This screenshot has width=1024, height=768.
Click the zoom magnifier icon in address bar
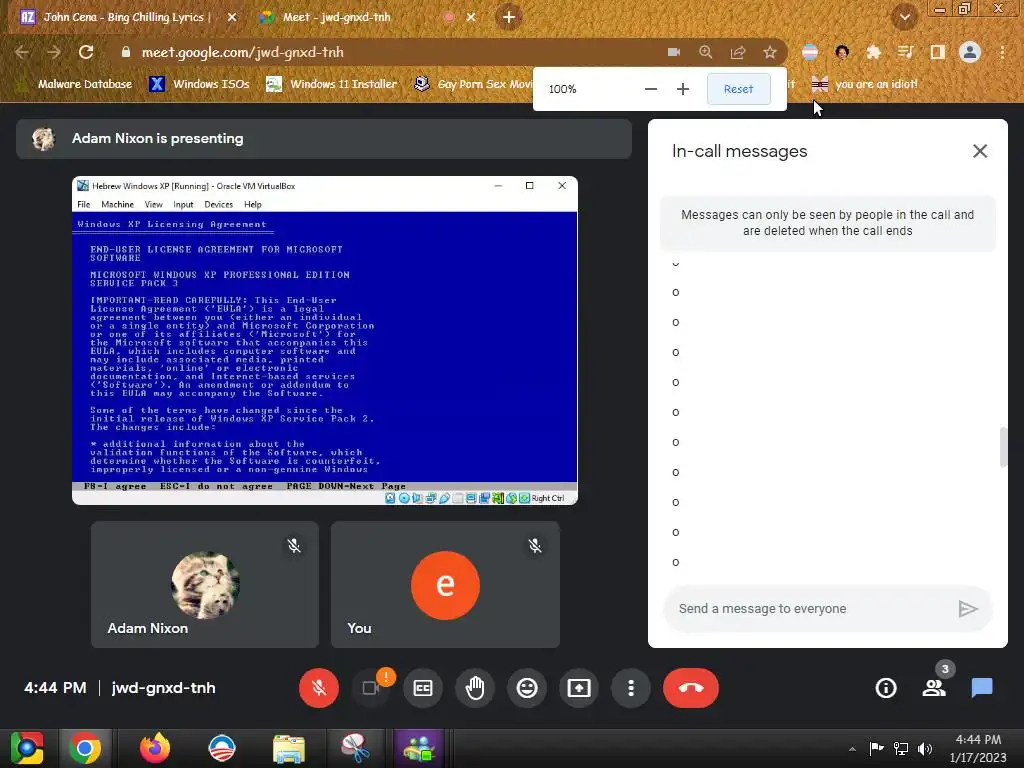[705, 52]
